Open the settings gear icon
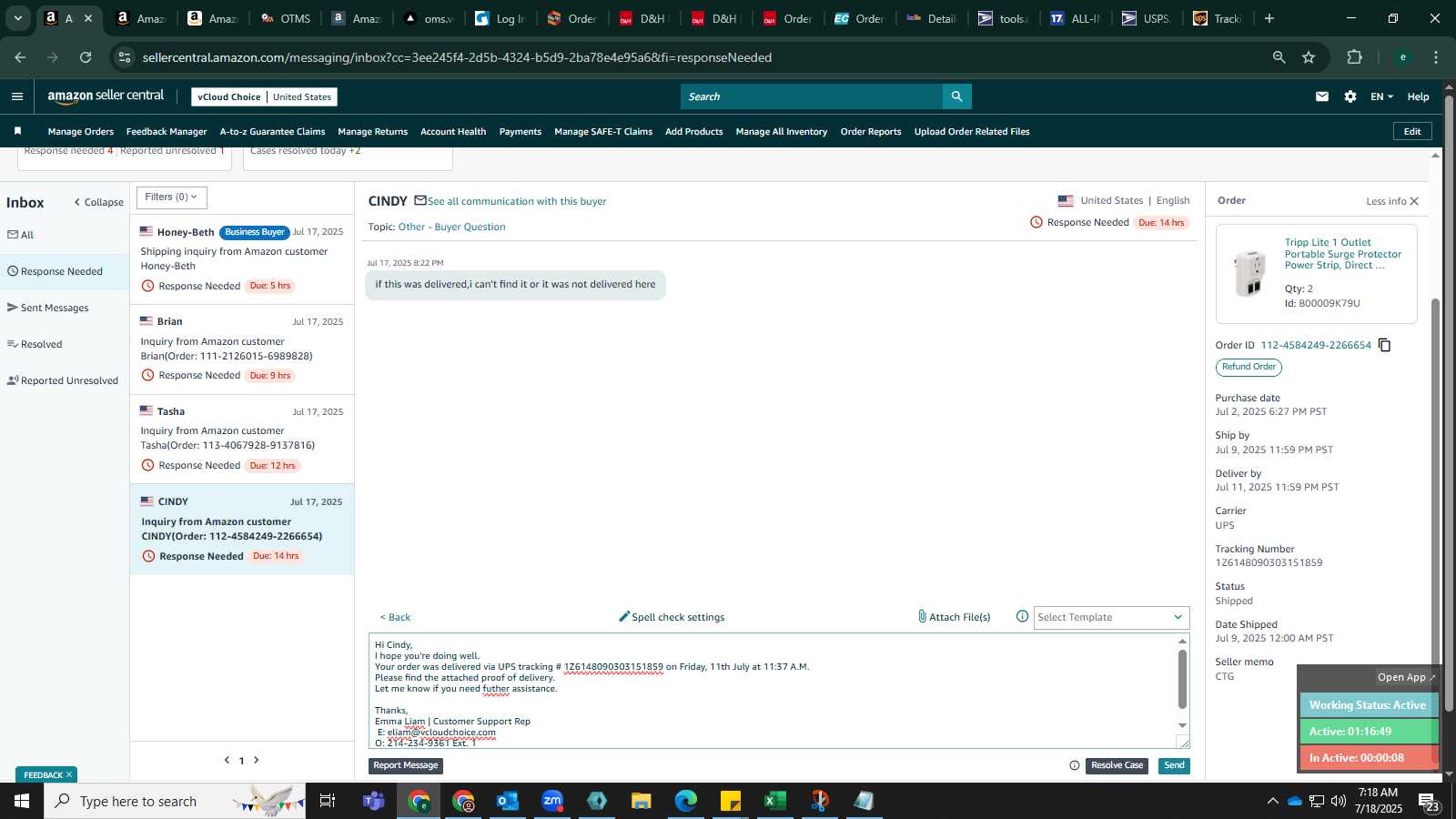1456x819 pixels. click(1350, 96)
